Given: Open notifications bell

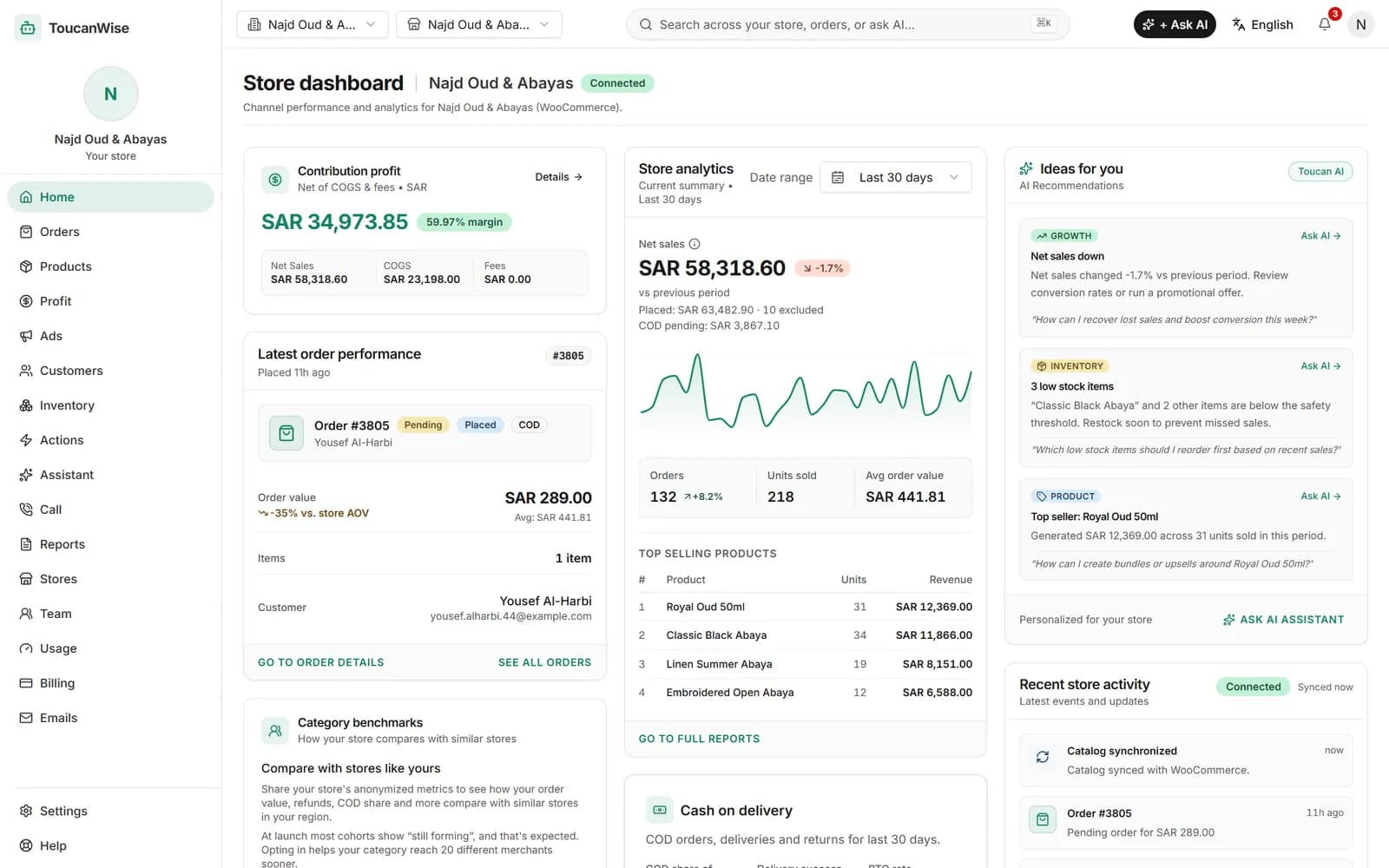Looking at the screenshot, I should (x=1325, y=24).
